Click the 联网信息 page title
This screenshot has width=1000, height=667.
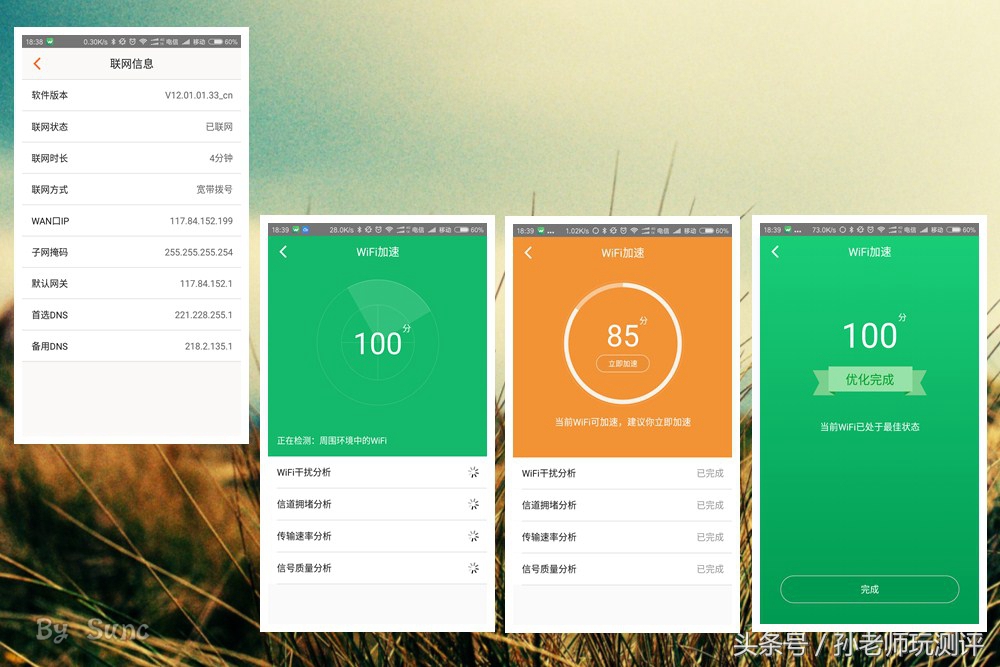pyautogui.click(x=131, y=64)
